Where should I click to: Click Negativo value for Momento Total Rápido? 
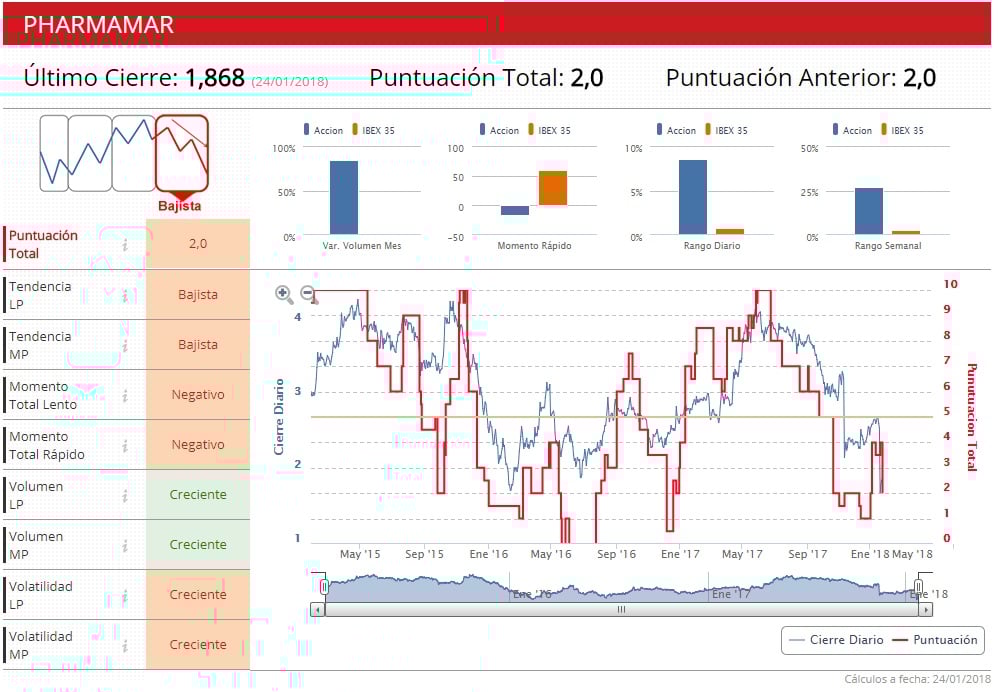click(x=198, y=445)
